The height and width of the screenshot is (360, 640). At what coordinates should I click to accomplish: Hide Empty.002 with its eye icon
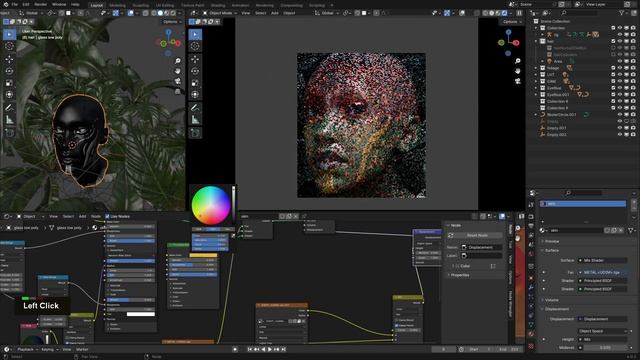click(620, 135)
